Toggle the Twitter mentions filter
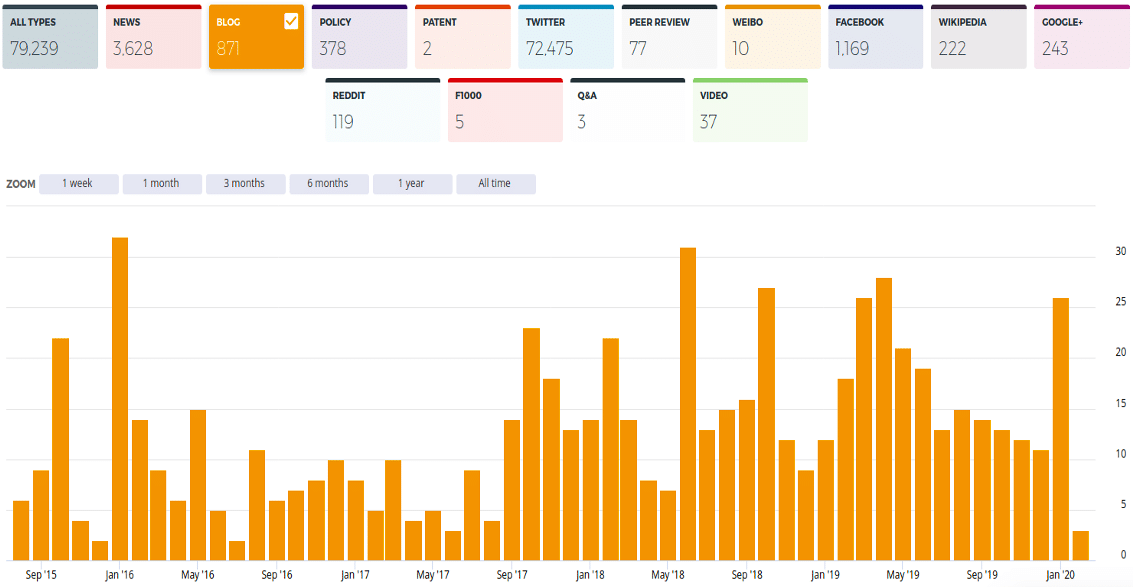 coord(565,37)
